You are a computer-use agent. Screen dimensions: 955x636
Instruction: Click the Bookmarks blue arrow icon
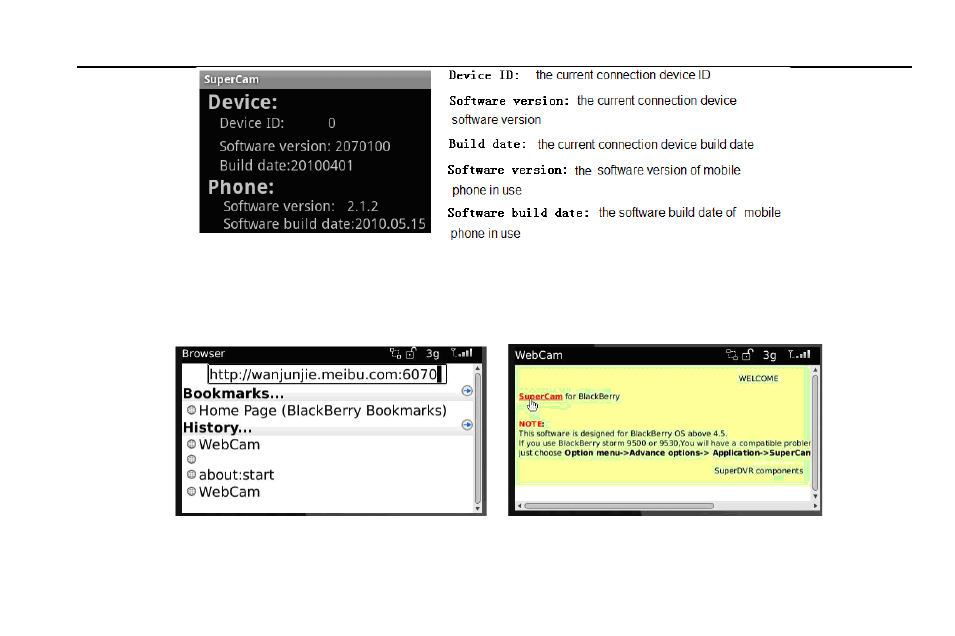click(x=467, y=391)
